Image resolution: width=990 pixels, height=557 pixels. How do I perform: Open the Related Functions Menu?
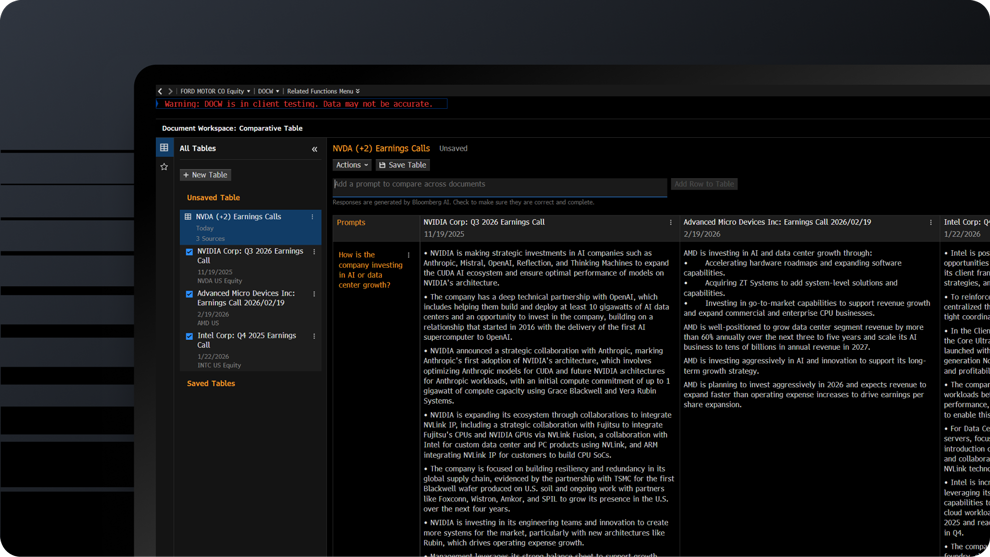[323, 91]
